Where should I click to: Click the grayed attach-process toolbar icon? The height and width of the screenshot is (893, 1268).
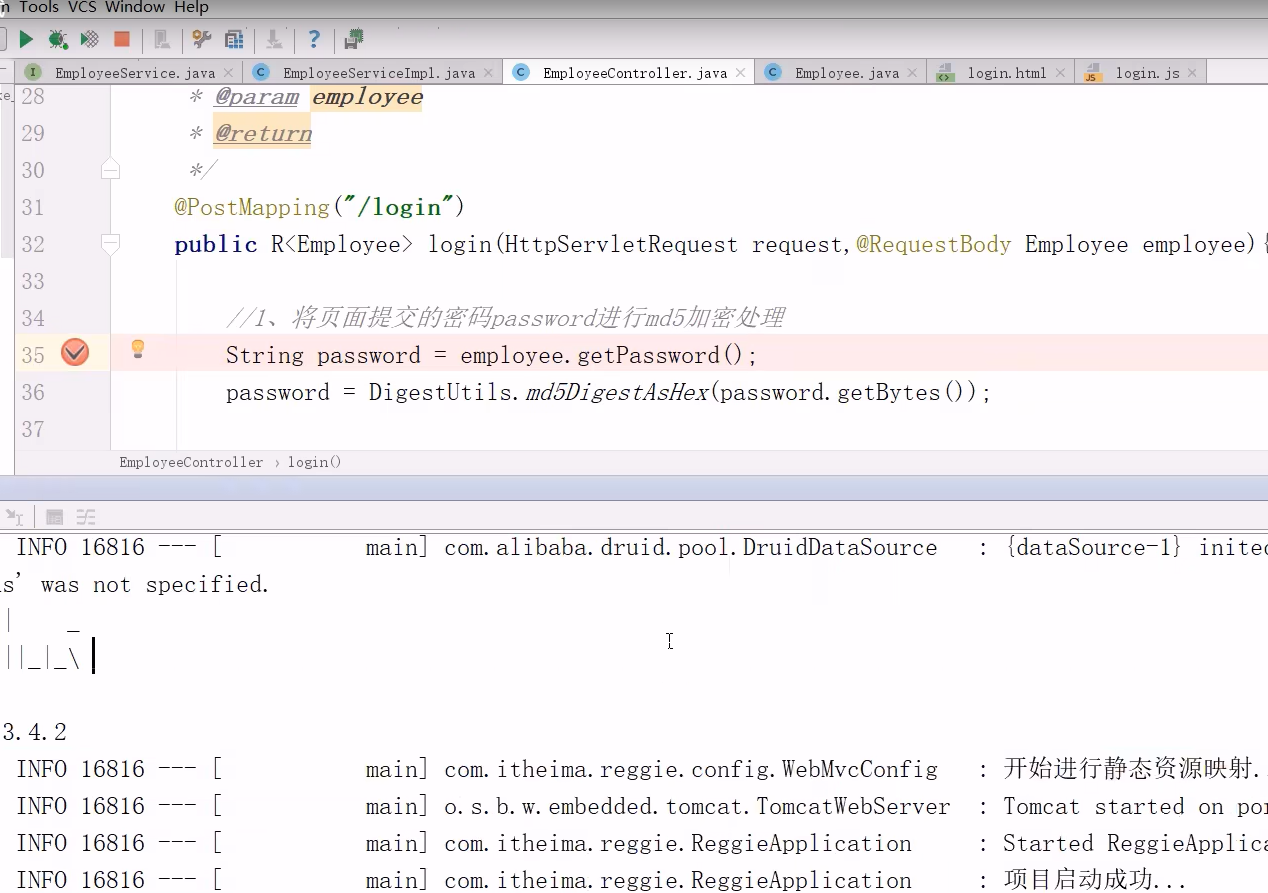161,39
